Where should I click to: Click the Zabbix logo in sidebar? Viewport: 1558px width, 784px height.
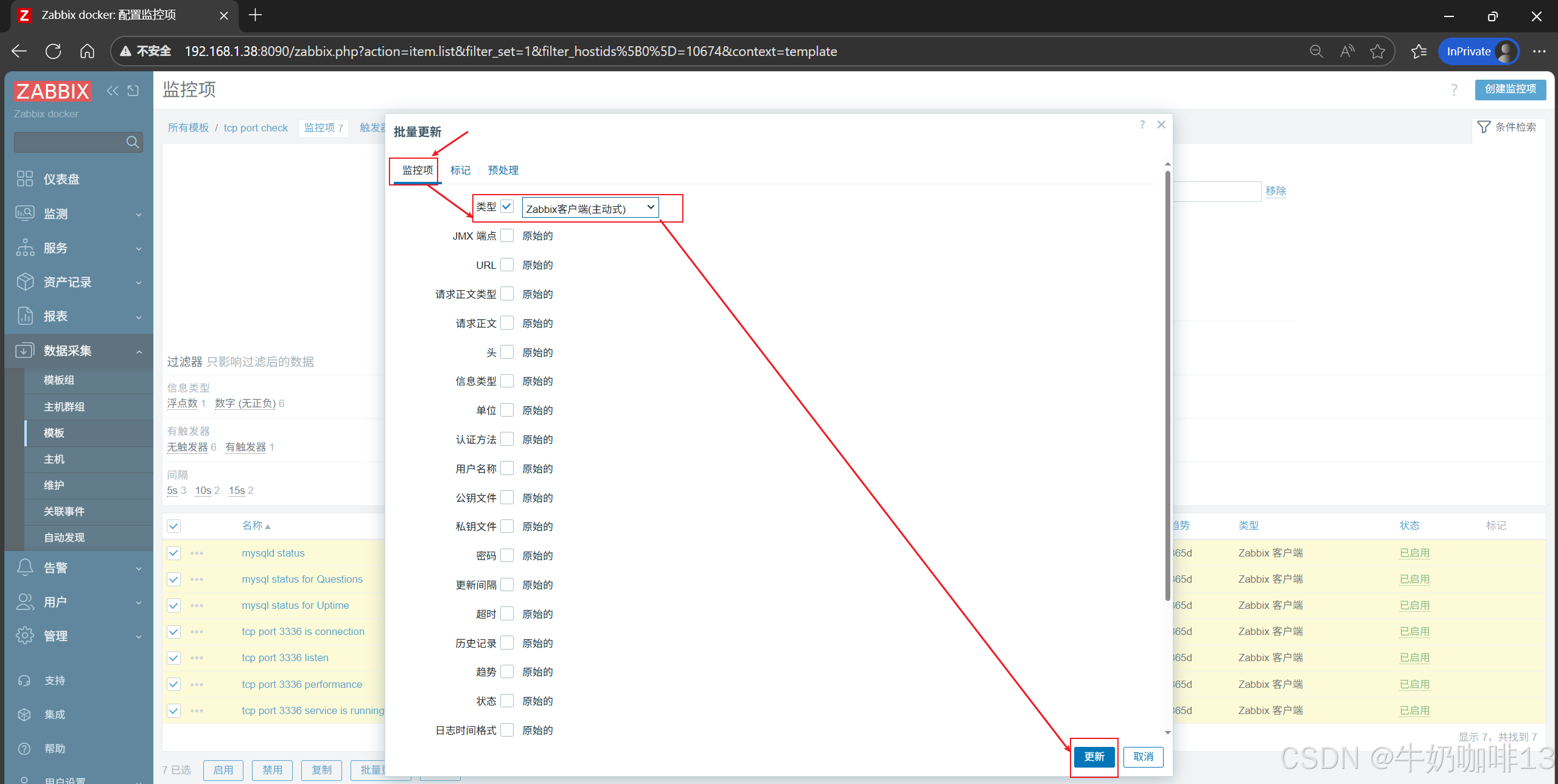(53, 91)
